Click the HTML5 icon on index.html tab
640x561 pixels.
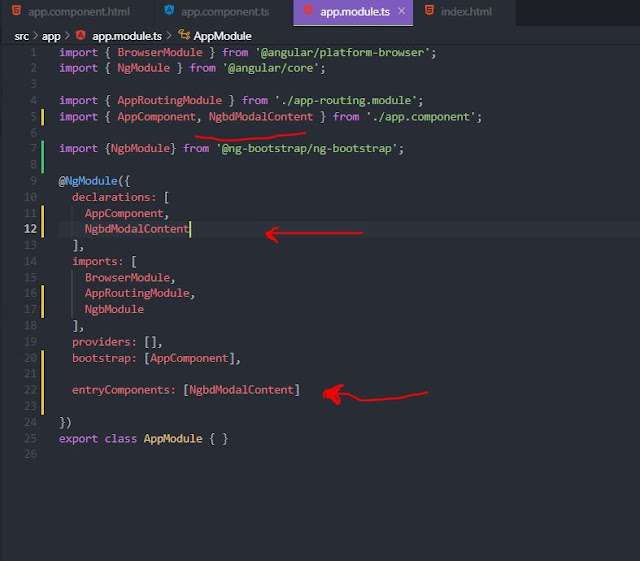[x=429, y=10]
